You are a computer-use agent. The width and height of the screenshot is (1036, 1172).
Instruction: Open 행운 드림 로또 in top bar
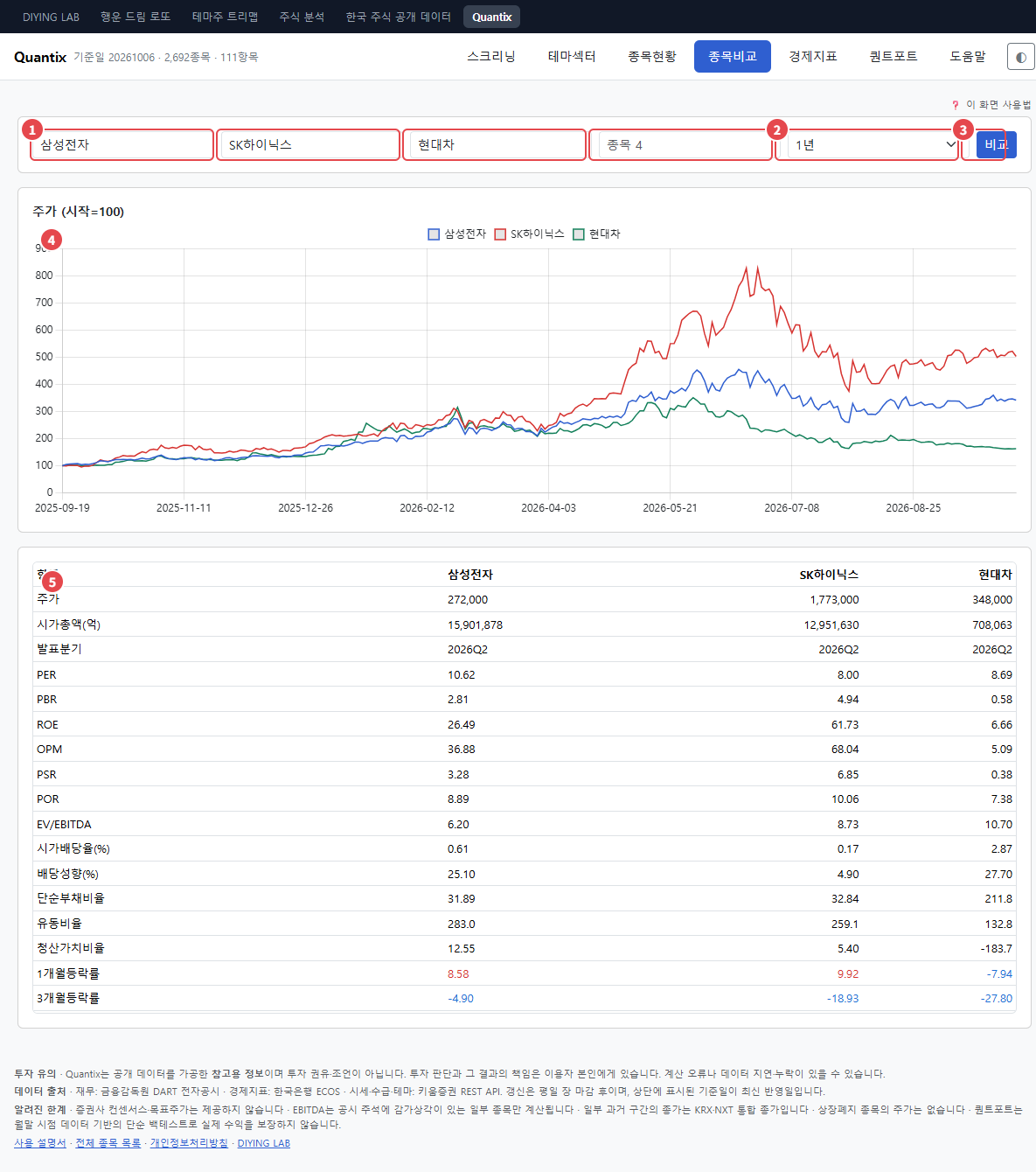(136, 17)
